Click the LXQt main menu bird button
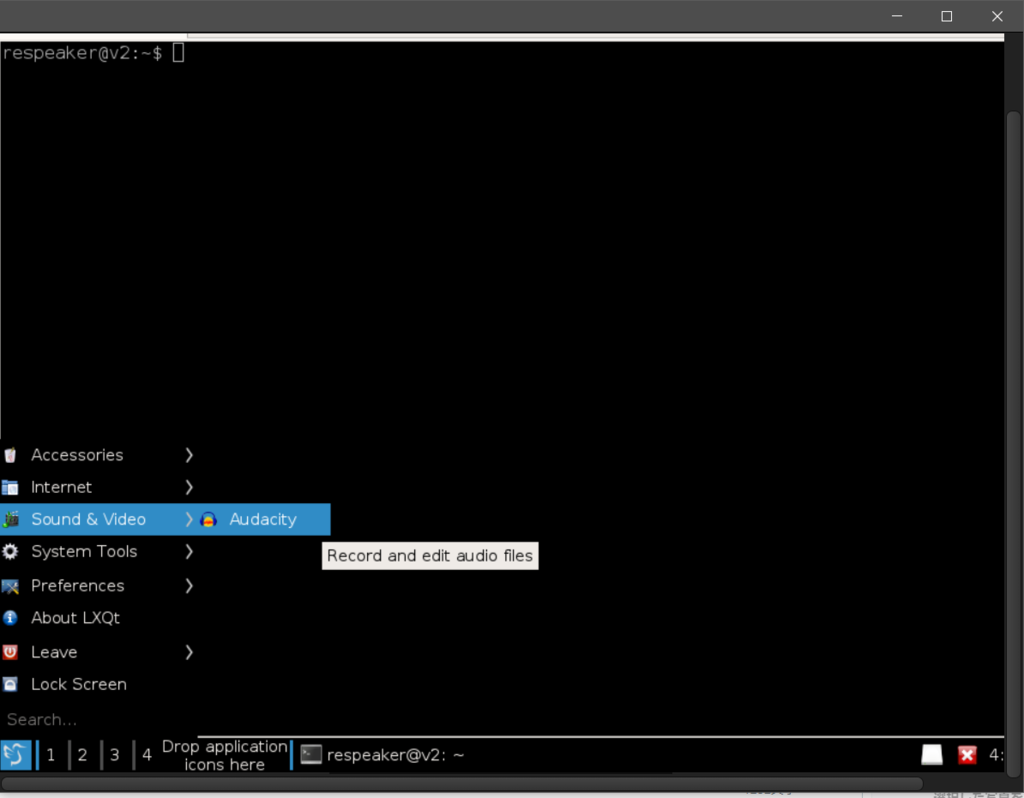1024x798 pixels. (x=16, y=755)
